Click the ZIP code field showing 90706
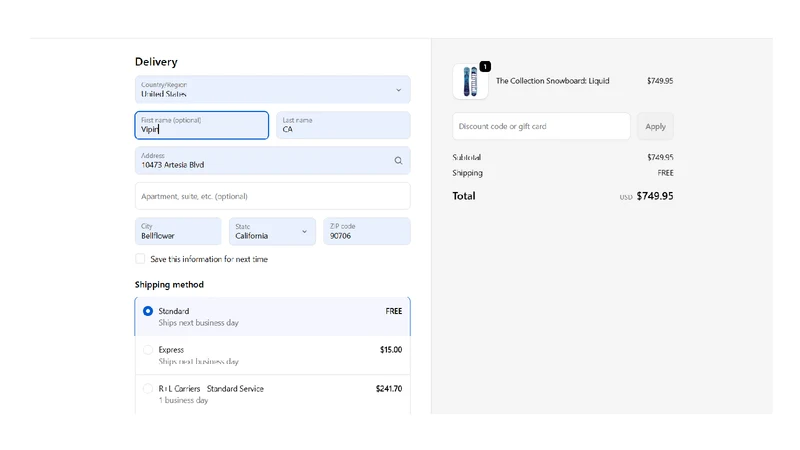 (366, 231)
